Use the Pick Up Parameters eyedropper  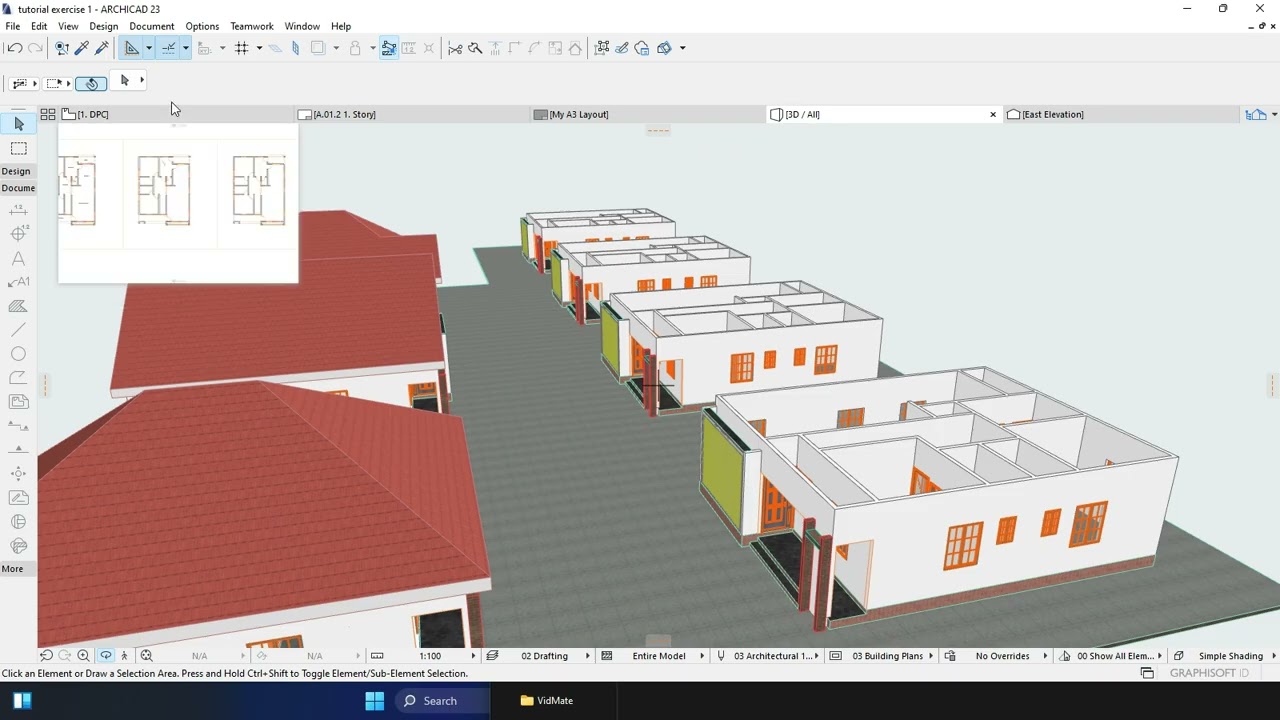click(82, 48)
